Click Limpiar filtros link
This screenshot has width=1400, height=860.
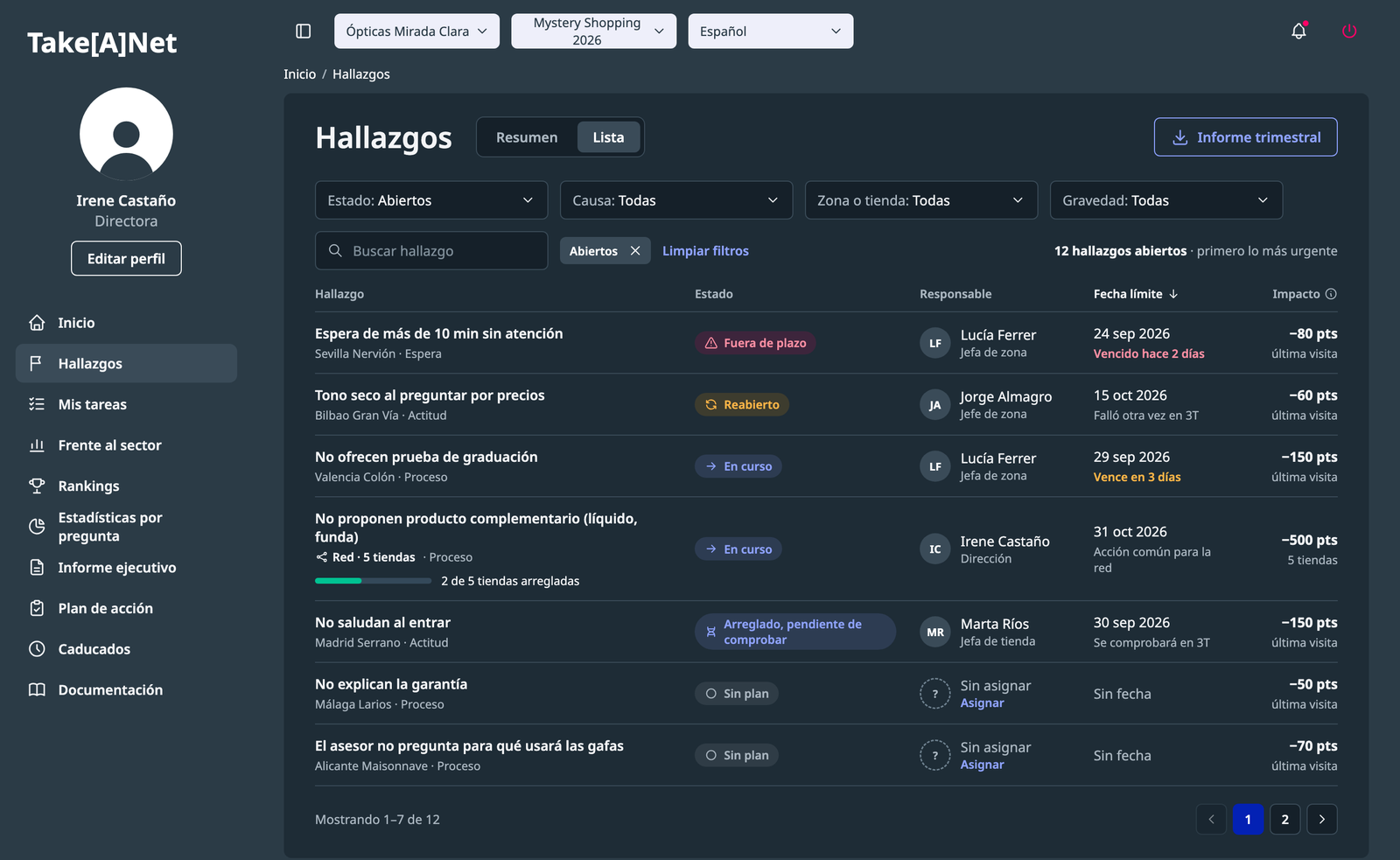pyautogui.click(x=705, y=251)
